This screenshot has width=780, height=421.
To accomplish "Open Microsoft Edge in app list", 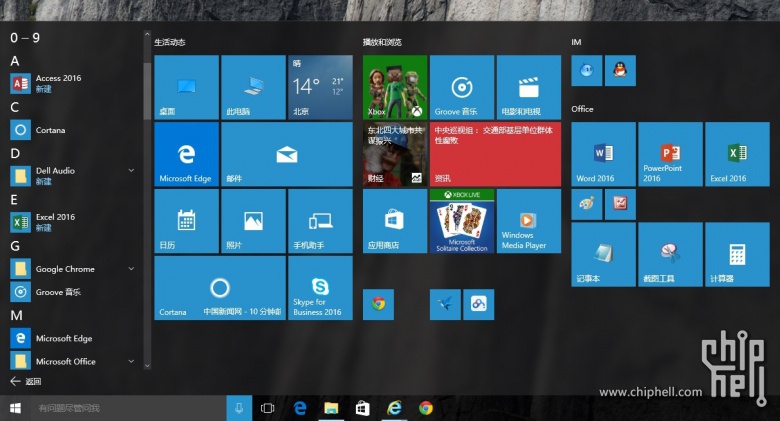I will (74, 338).
